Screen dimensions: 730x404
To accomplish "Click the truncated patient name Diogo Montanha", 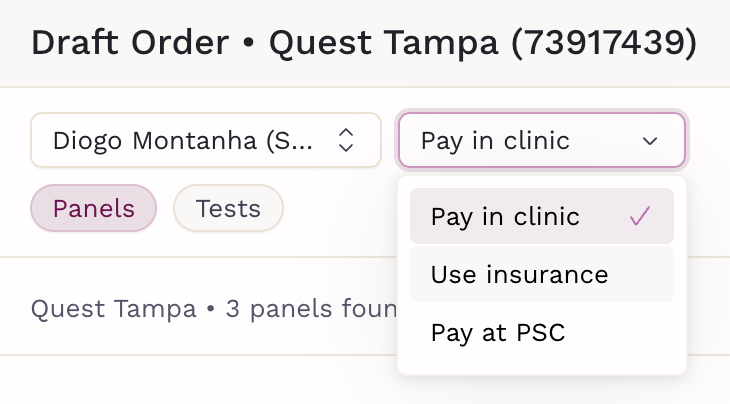I will coord(184,140).
